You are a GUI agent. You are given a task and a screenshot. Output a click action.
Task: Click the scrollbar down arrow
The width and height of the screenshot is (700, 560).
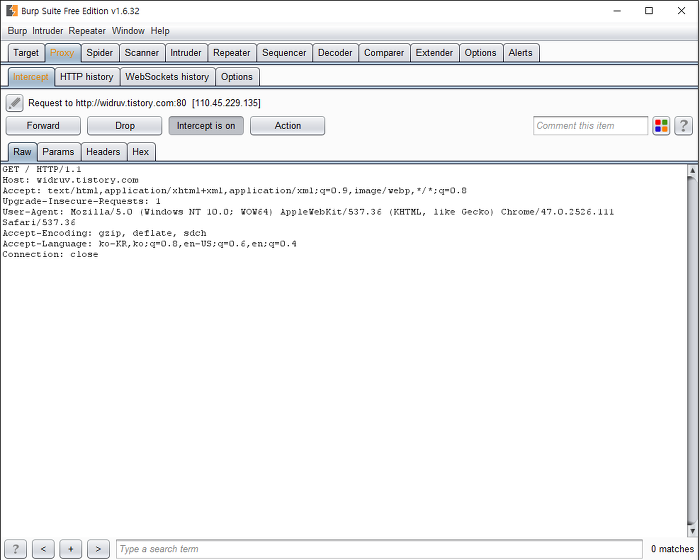[x=692, y=531]
